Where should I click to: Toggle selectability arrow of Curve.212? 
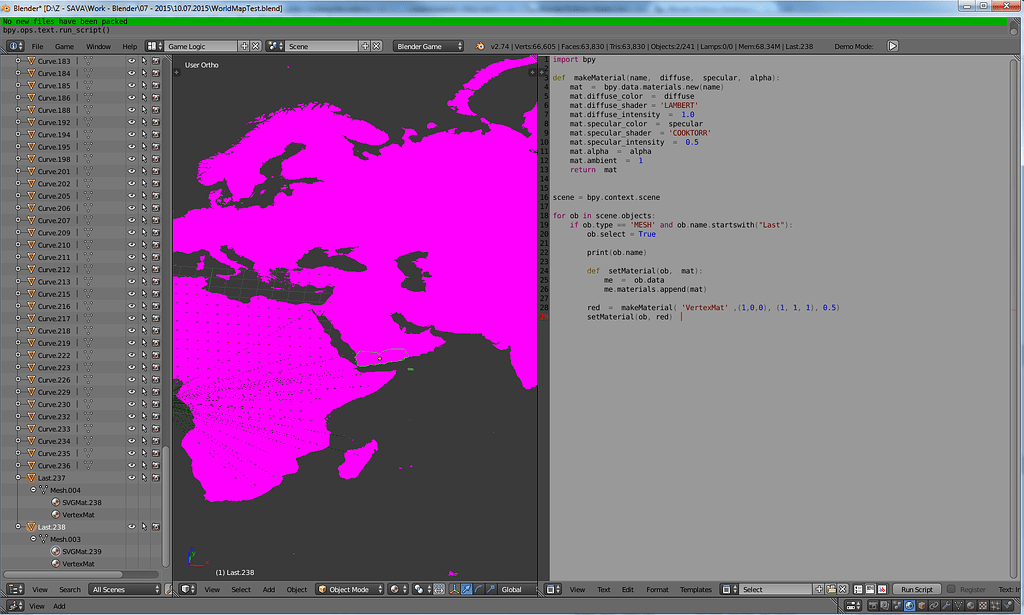pyautogui.click(x=144, y=269)
